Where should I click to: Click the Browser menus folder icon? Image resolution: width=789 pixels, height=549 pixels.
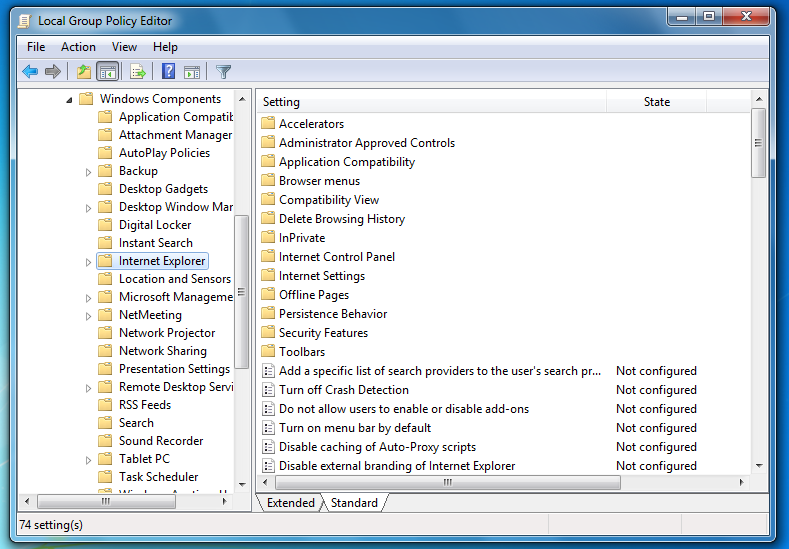click(268, 180)
